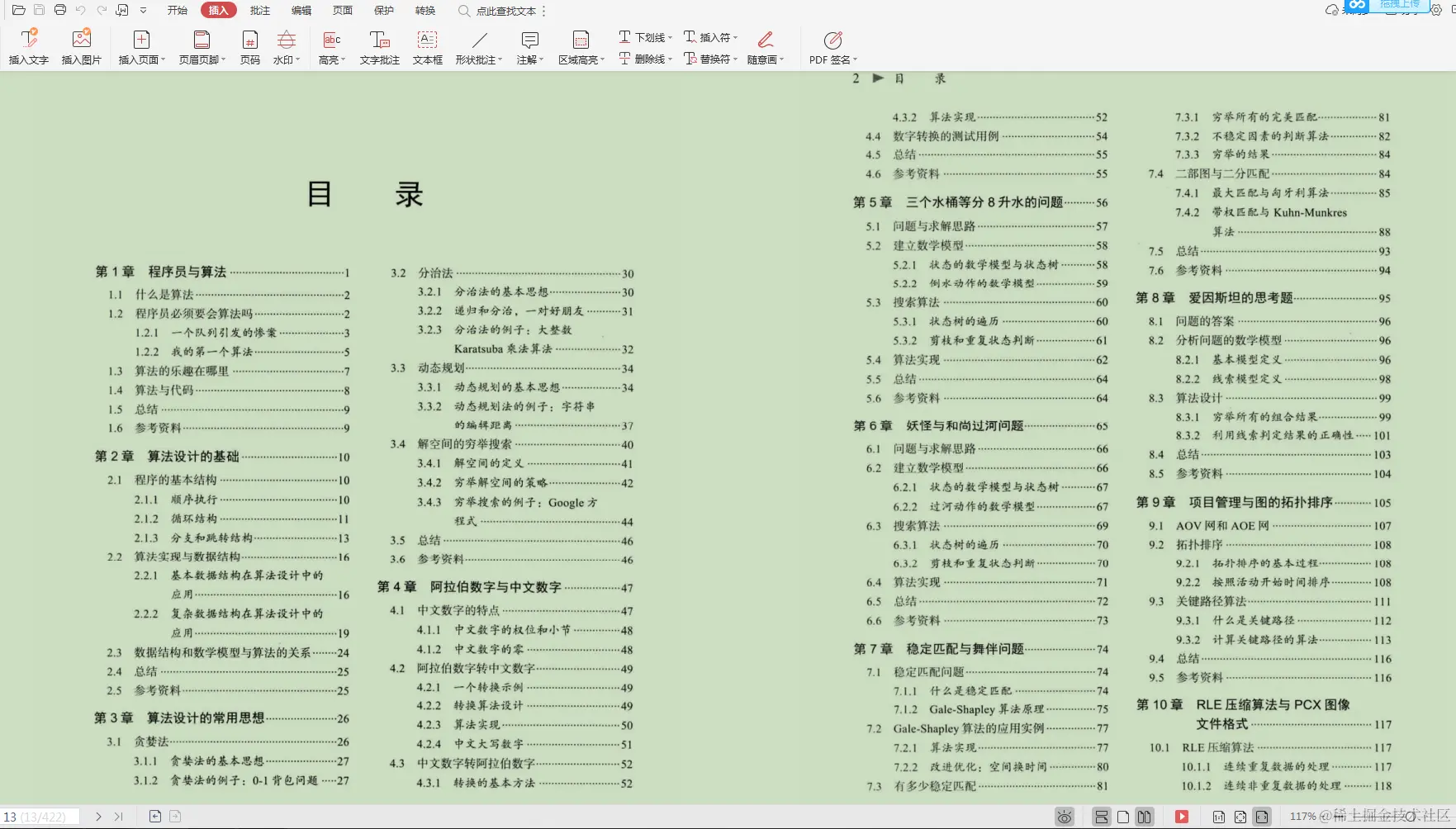This screenshot has height=829, width=1456.
Task: Switch to the 批注 ribbon tab
Action: 259,11
